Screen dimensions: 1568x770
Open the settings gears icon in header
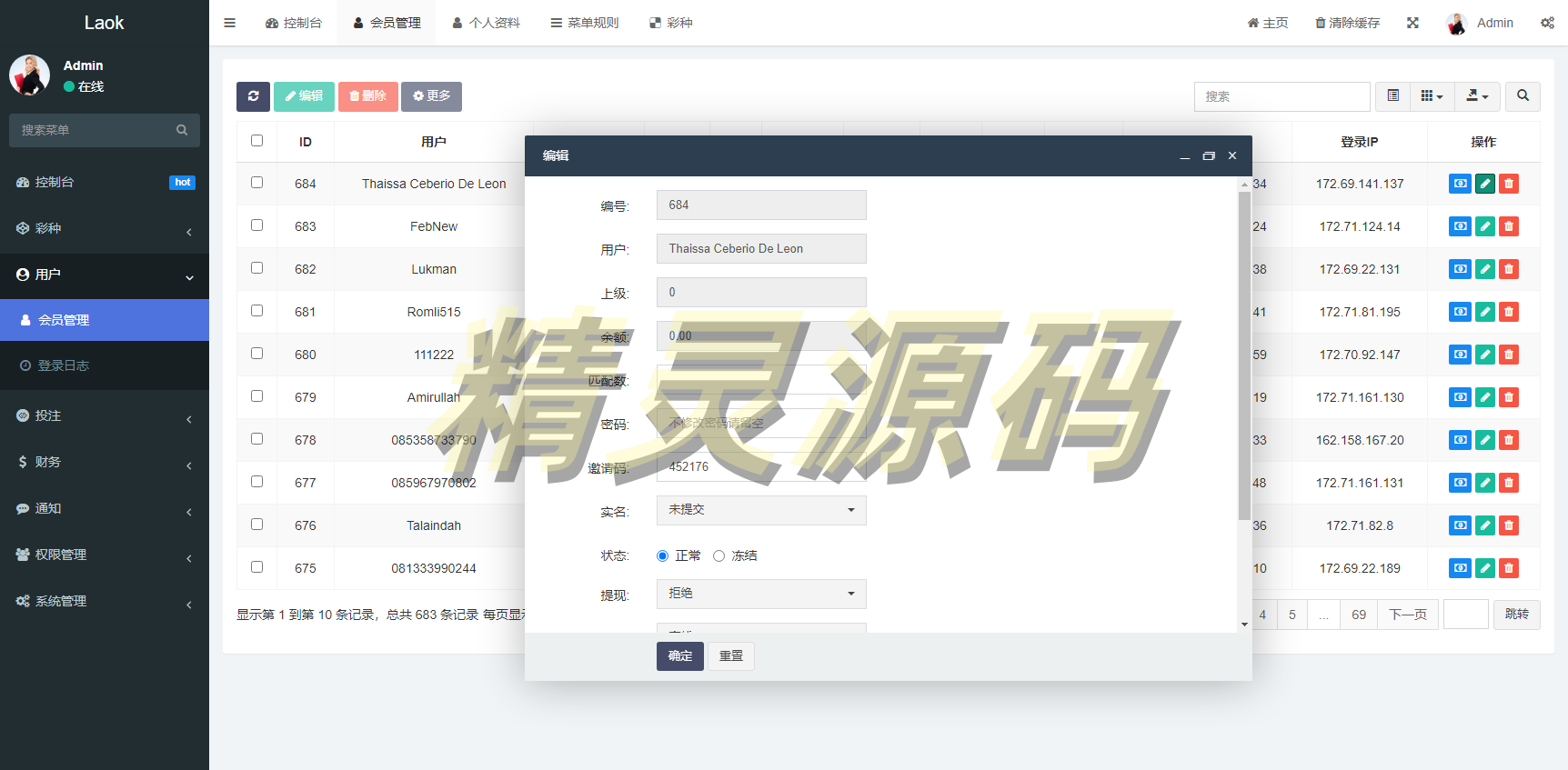point(1547,23)
